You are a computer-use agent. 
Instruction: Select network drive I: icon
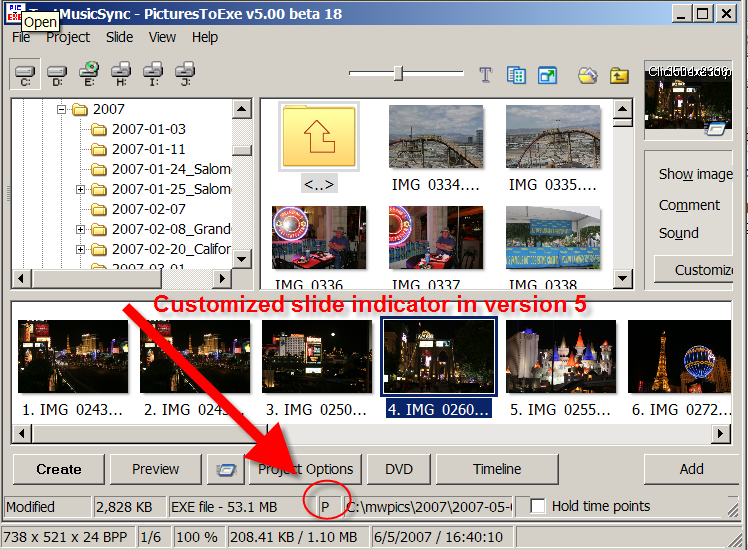click(x=153, y=74)
